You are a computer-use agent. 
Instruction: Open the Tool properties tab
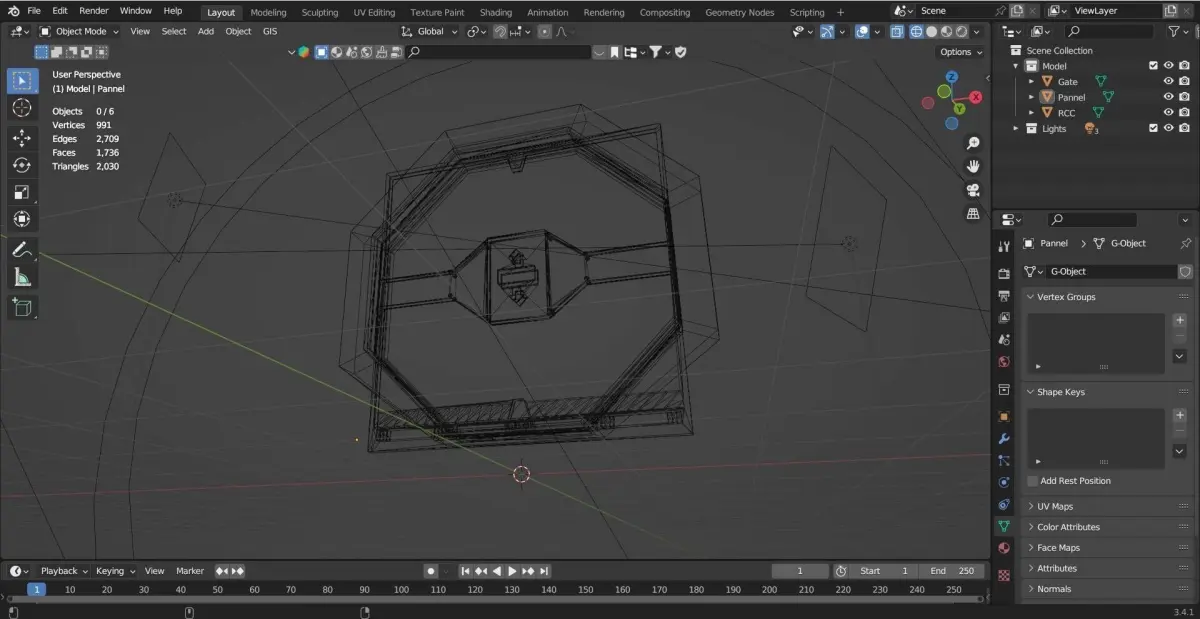click(1004, 247)
